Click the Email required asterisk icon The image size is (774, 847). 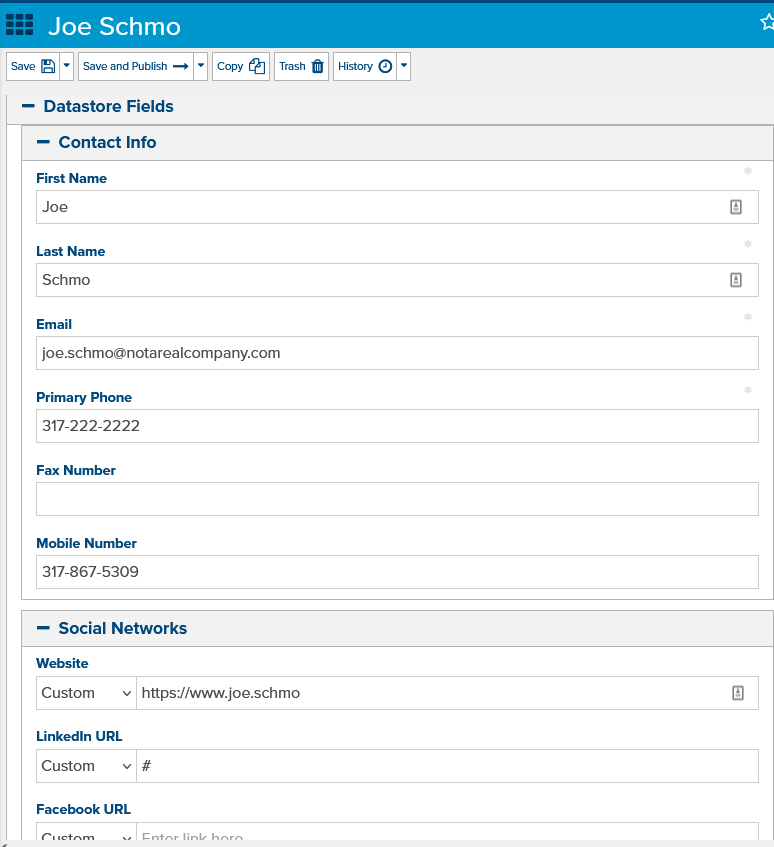[748, 317]
